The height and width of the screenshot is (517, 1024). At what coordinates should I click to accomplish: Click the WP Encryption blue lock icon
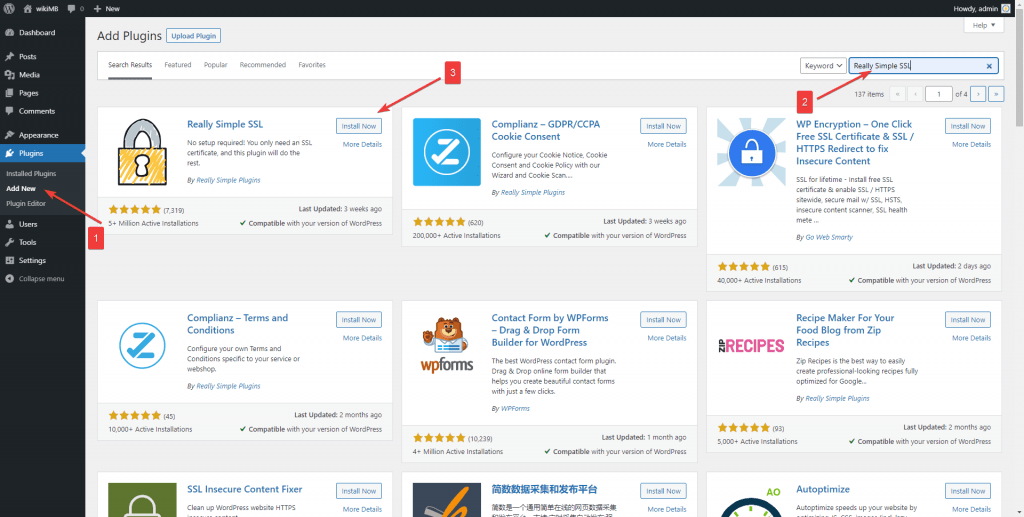750,155
